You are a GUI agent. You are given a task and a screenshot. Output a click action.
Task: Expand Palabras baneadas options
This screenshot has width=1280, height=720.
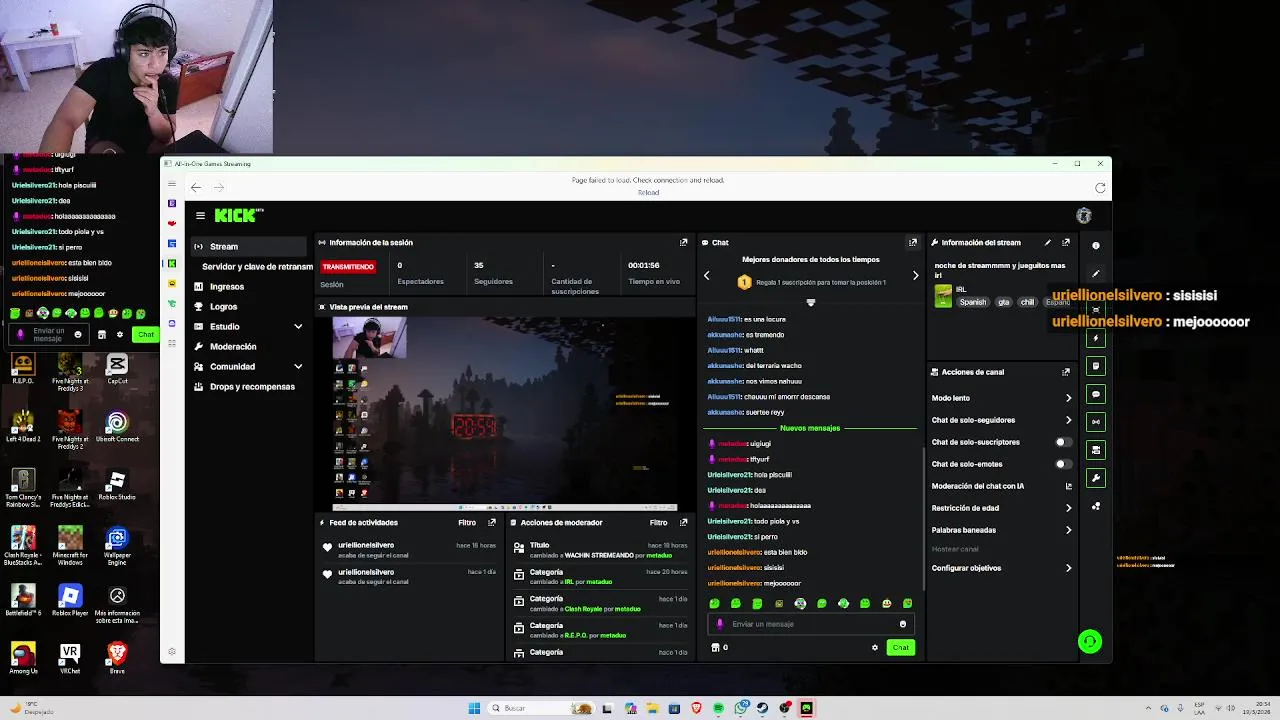pos(1068,530)
